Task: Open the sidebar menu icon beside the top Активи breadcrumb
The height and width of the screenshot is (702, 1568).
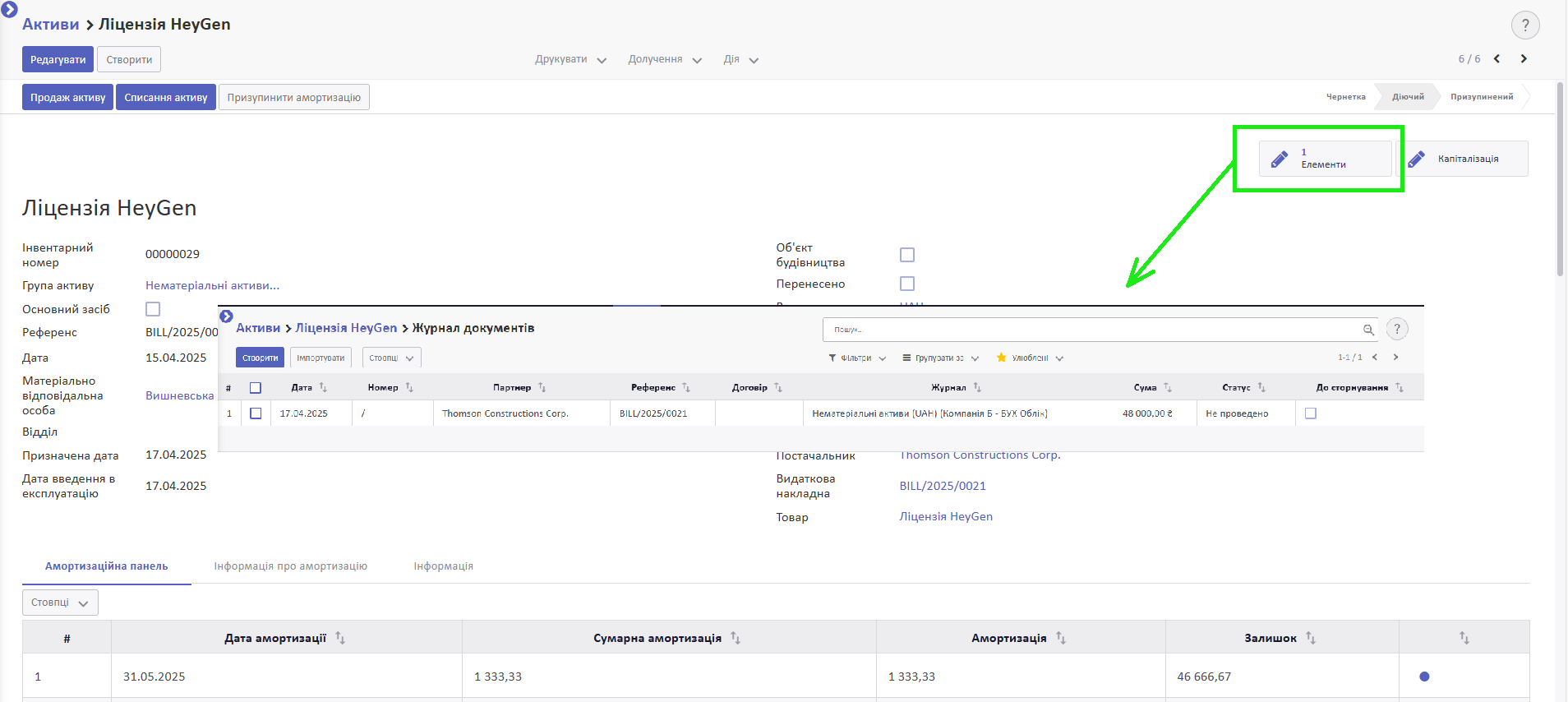Action: tap(9, 9)
